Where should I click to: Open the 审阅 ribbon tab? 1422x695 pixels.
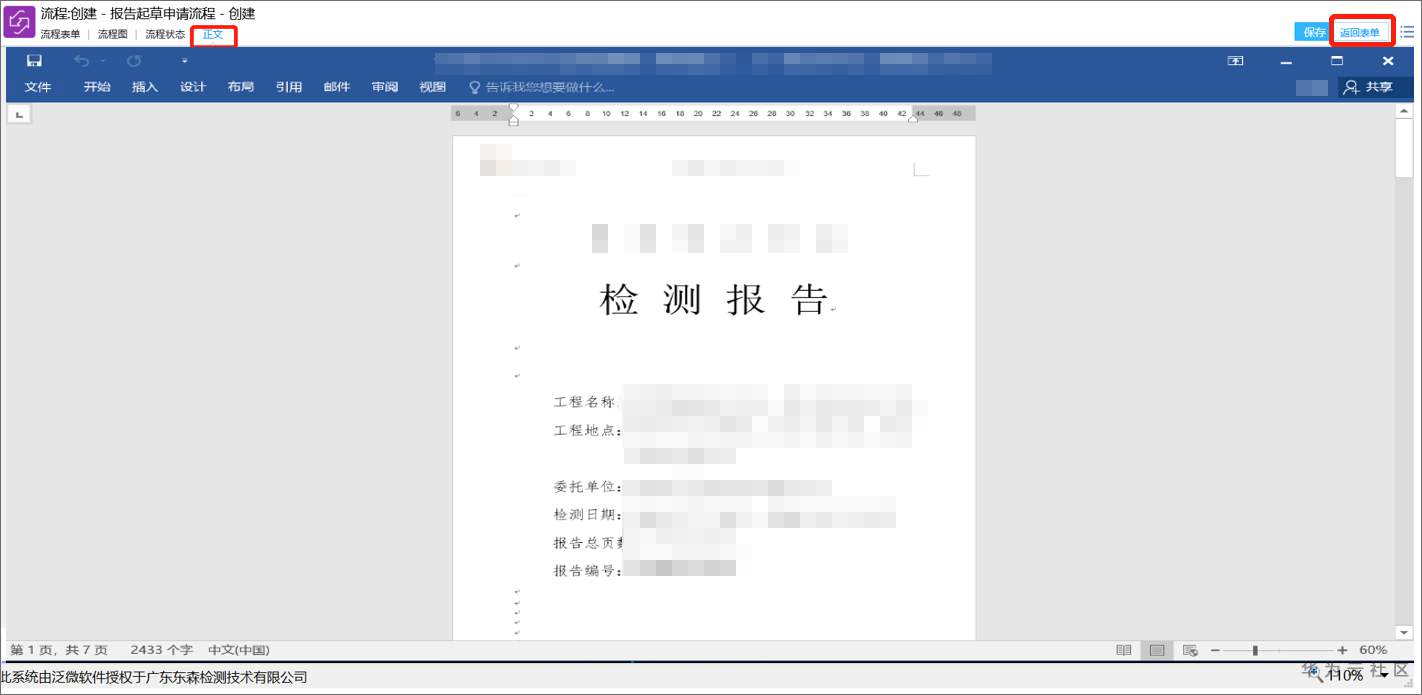click(385, 87)
